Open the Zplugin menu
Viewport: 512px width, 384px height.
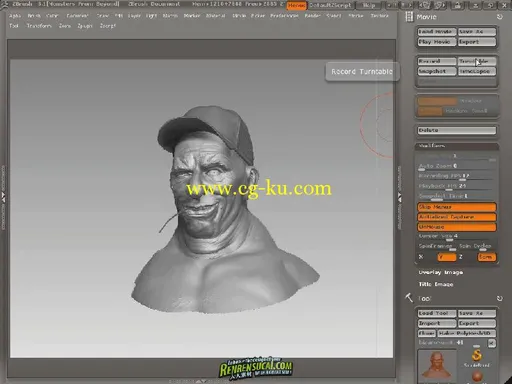[85, 26]
